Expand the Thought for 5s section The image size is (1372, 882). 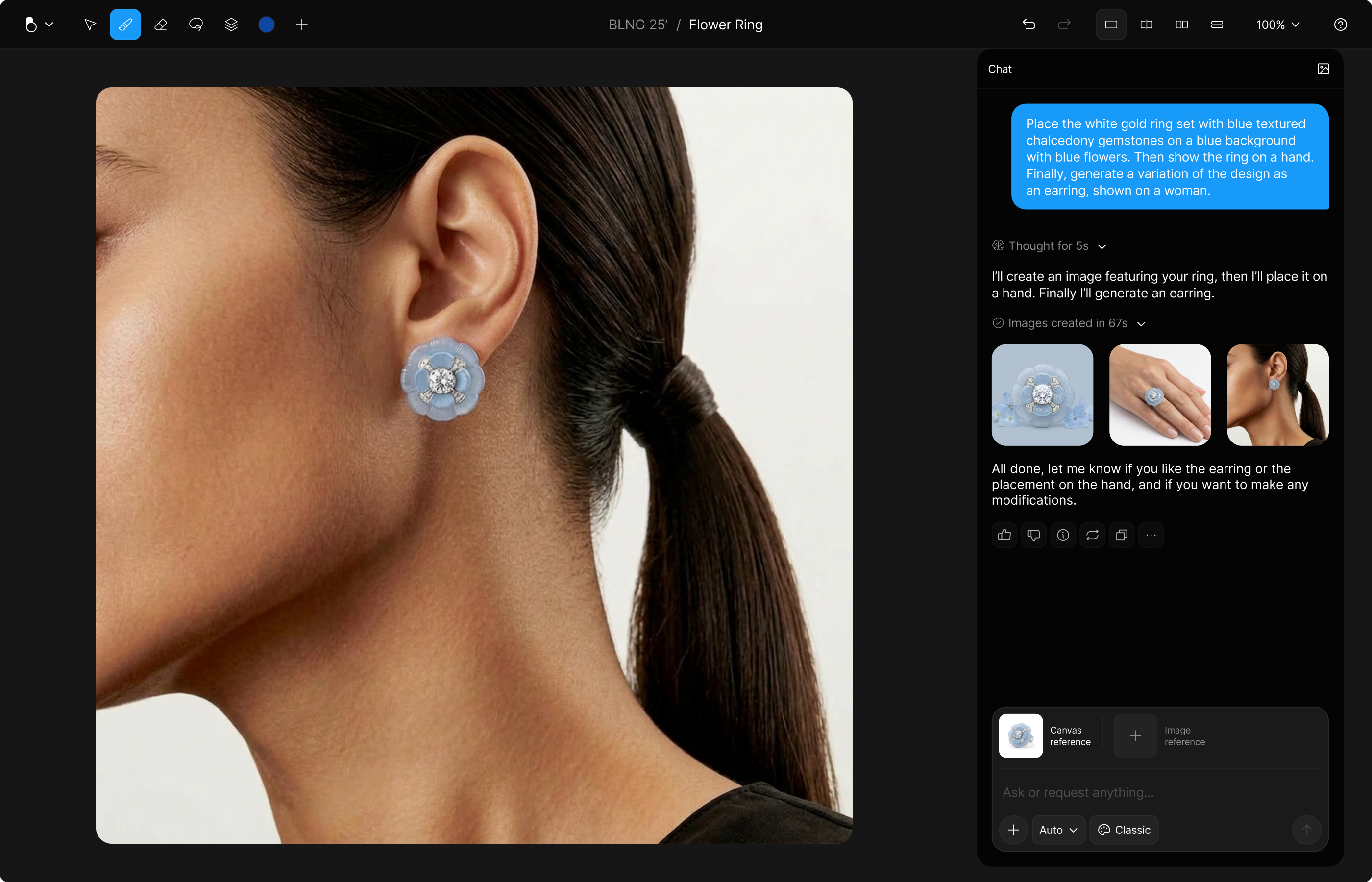pos(1049,245)
